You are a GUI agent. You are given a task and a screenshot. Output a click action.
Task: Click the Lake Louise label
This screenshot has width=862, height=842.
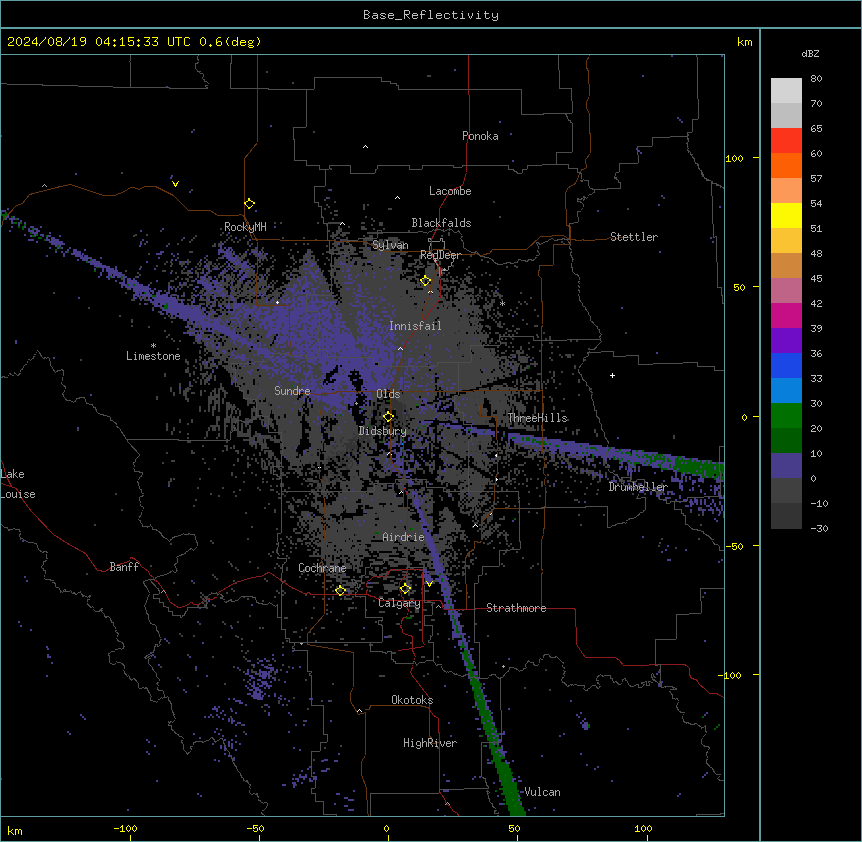[18, 484]
